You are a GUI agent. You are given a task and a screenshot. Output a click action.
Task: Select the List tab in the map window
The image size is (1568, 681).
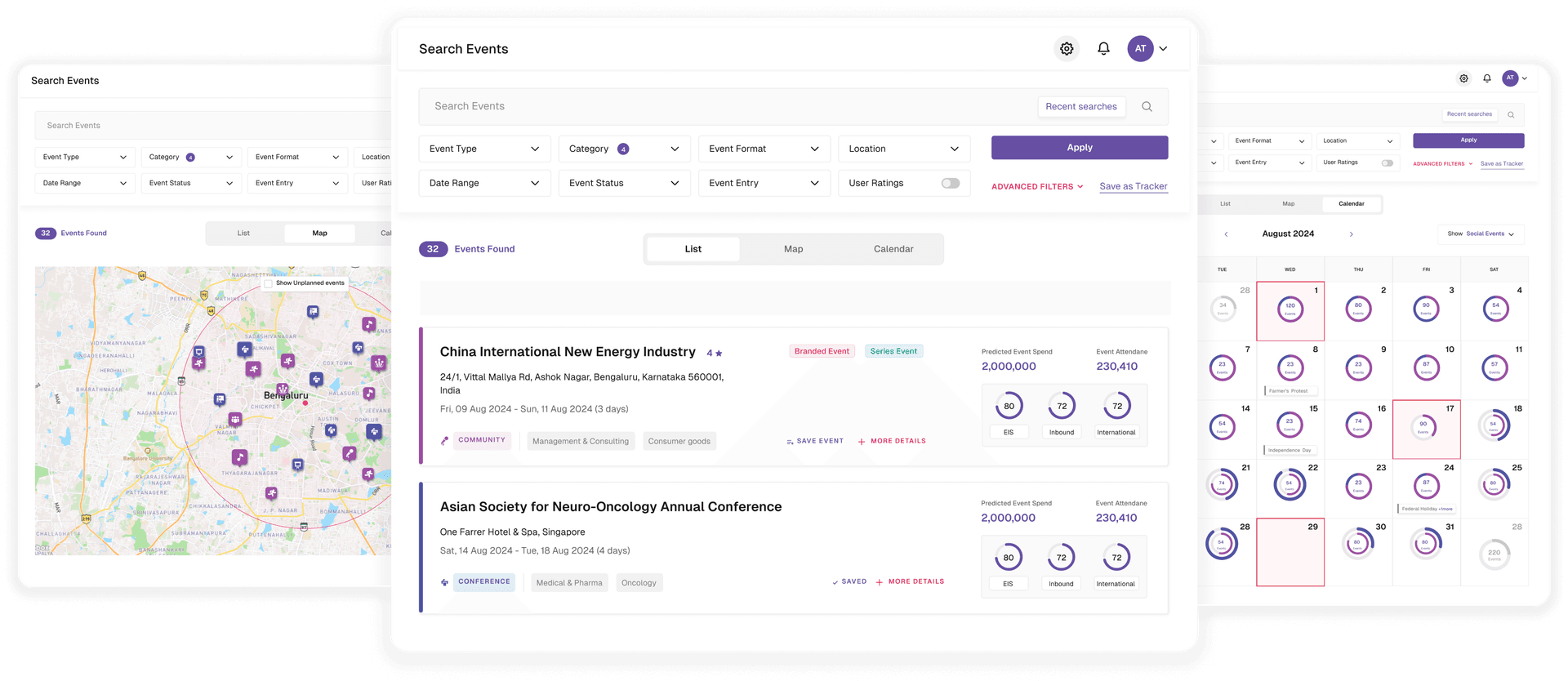click(x=243, y=234)
